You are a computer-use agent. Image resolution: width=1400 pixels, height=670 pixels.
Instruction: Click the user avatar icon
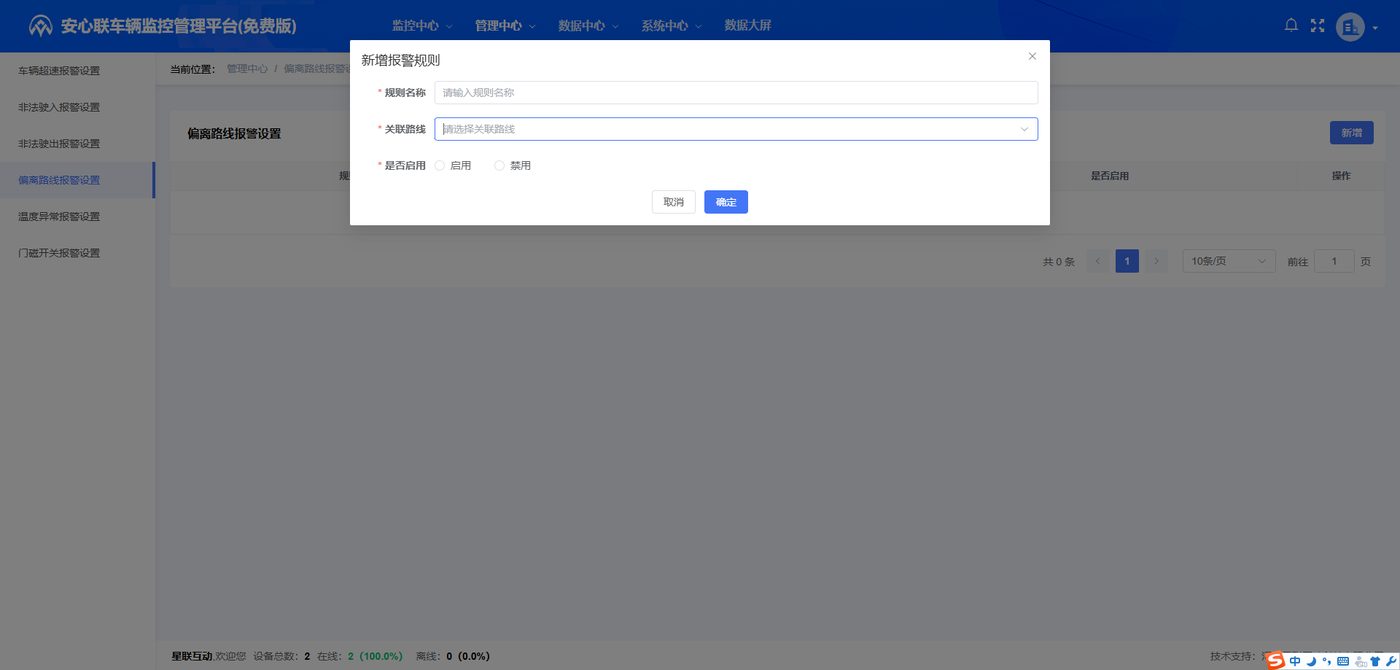tap(1350, 27)
